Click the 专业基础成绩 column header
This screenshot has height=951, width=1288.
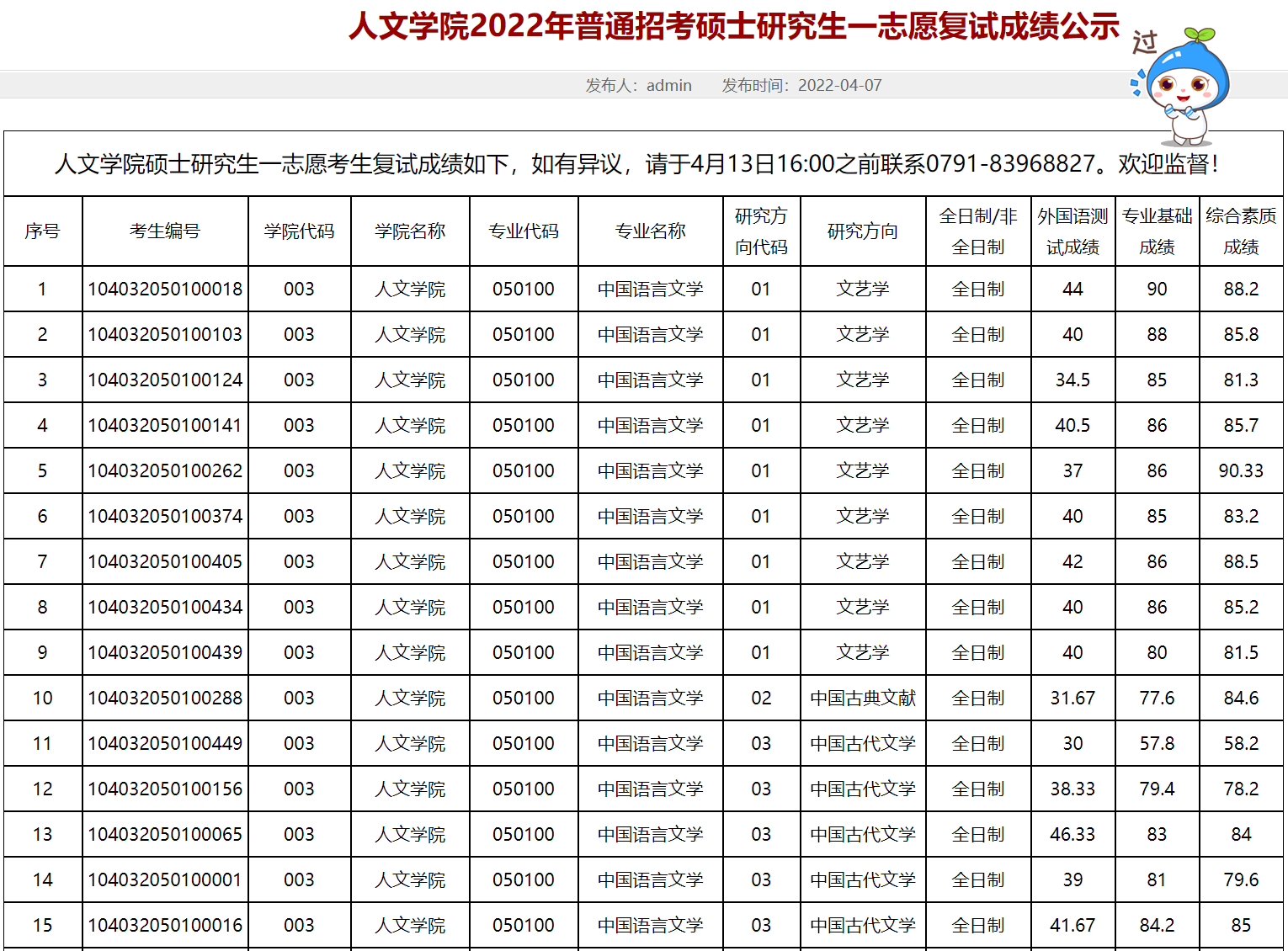[x=1158, y=231]
